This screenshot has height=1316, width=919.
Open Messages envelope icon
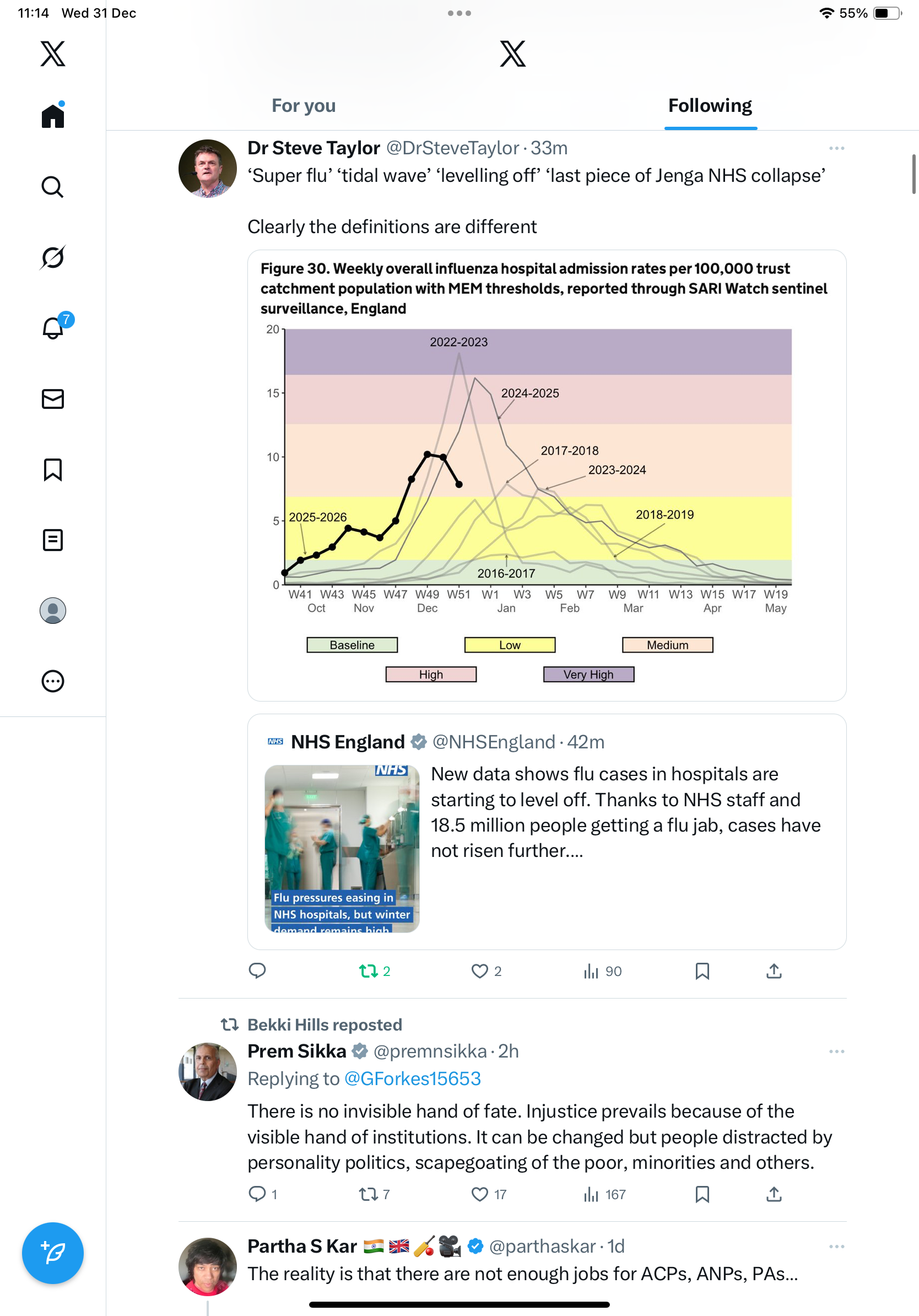[x=52, y=399]
